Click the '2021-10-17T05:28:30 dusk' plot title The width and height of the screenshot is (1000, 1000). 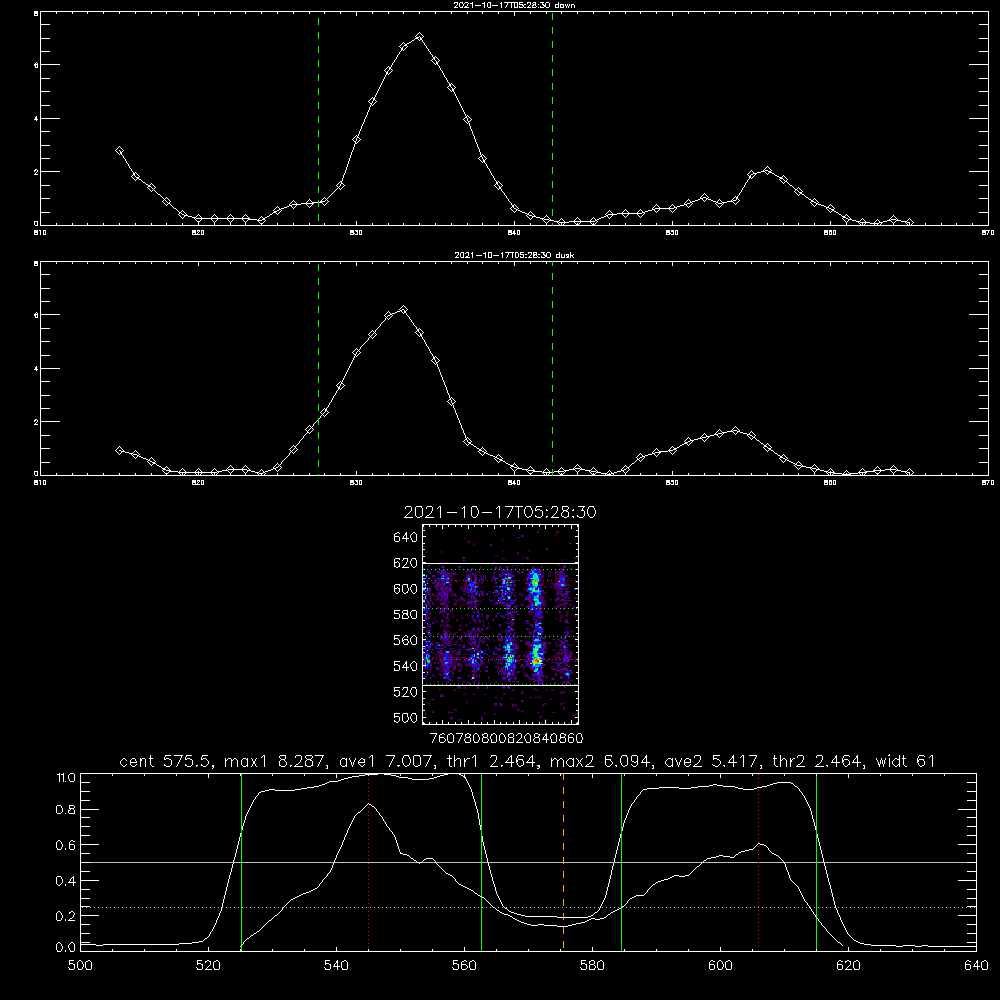pos(514,255)
